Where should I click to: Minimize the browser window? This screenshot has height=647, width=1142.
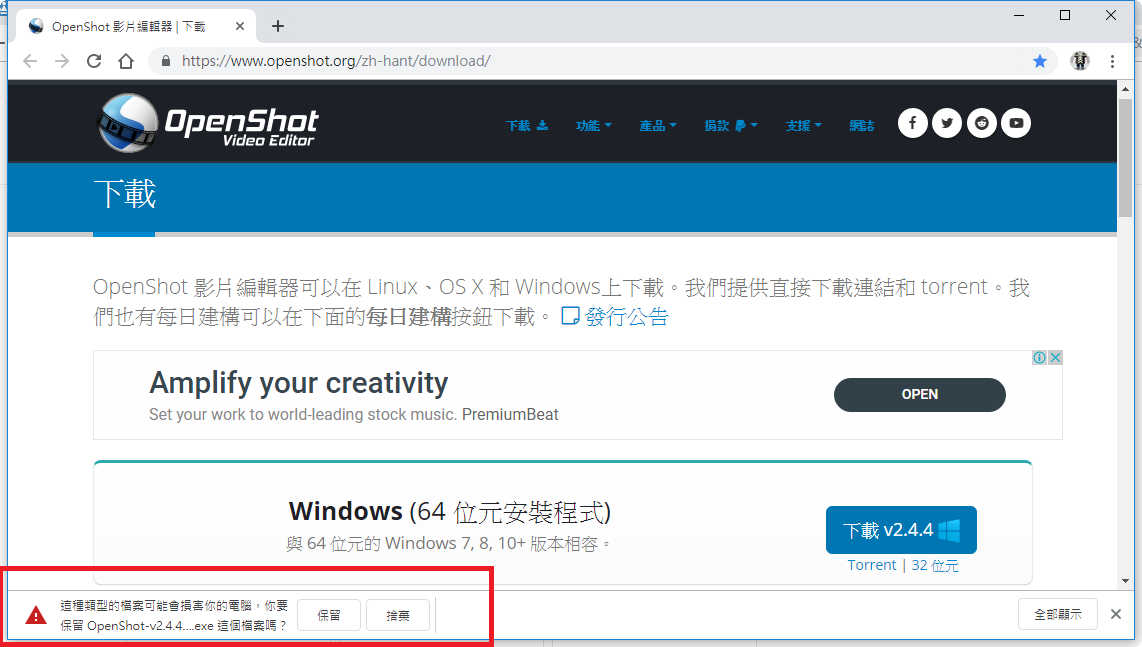1019,15
